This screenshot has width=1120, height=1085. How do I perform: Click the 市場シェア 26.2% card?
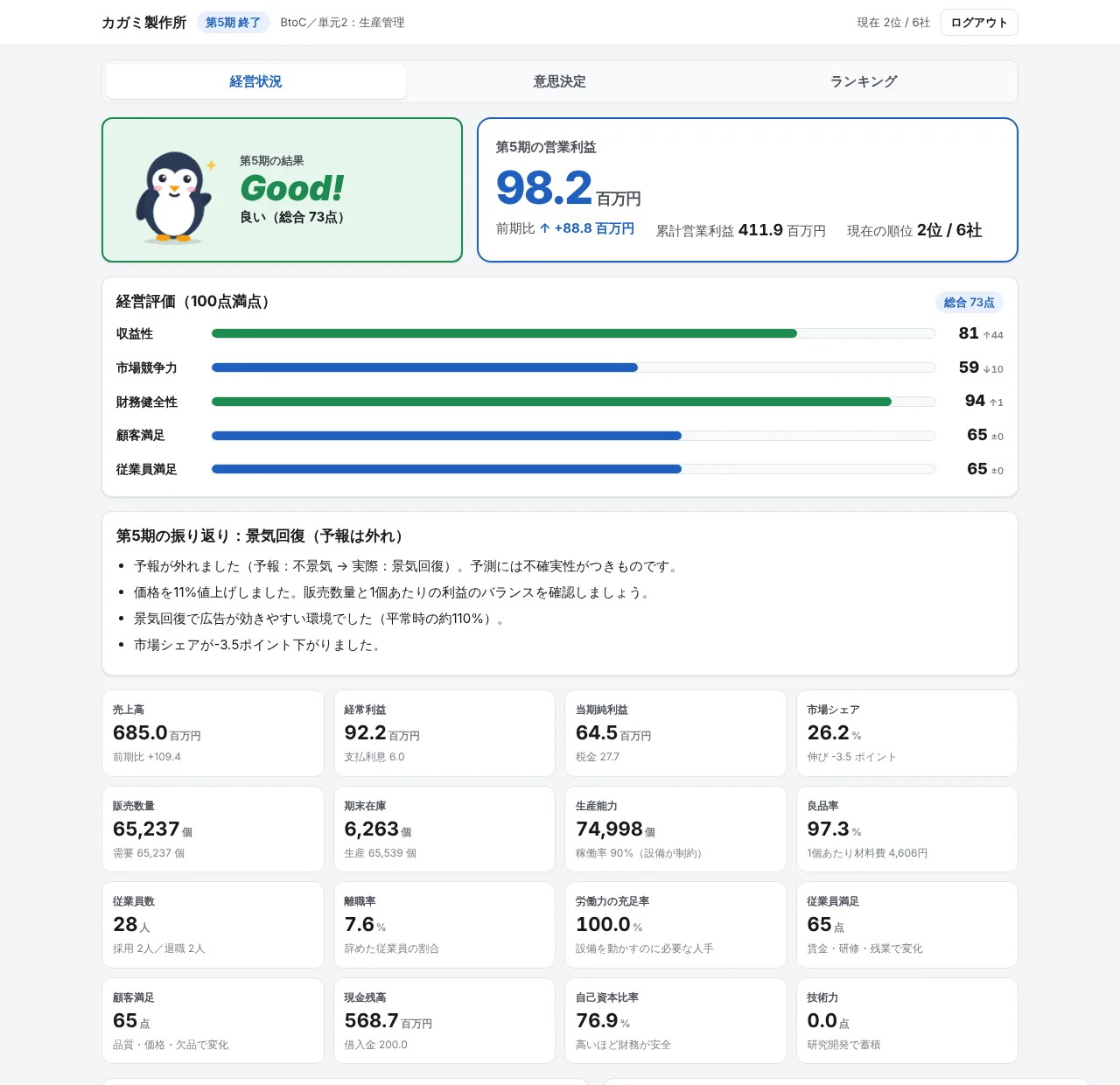pos(907,733)
